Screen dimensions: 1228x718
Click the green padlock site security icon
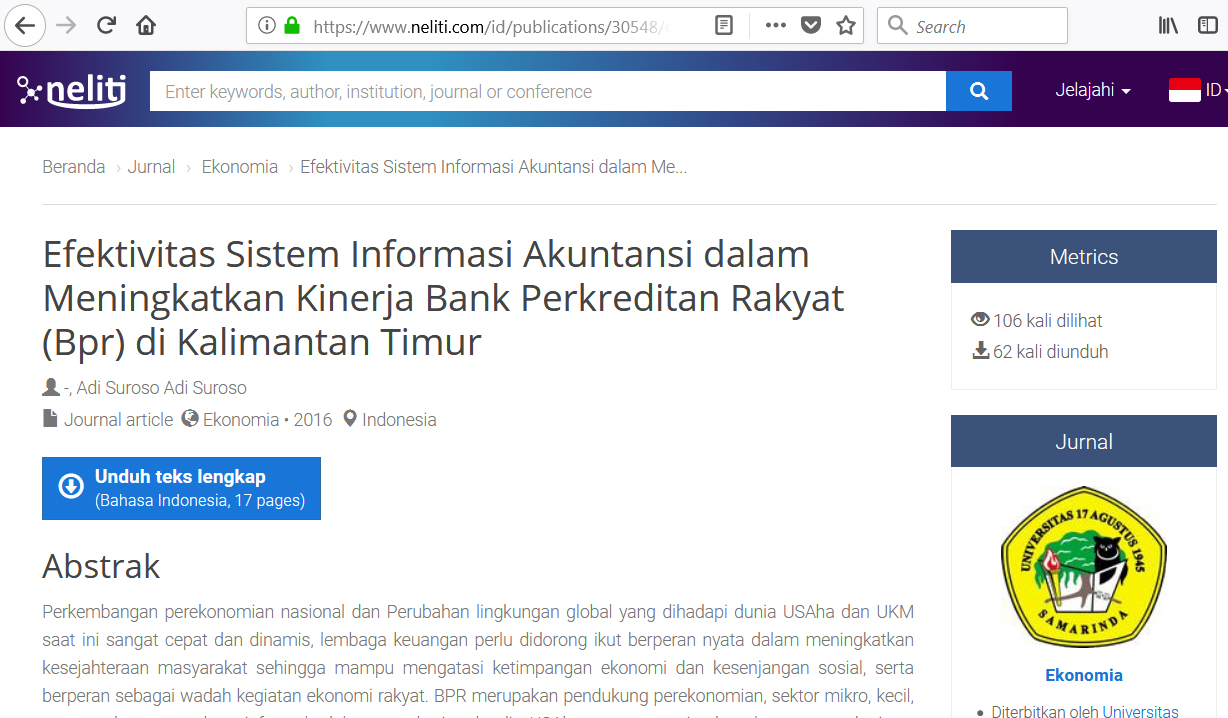292,26
